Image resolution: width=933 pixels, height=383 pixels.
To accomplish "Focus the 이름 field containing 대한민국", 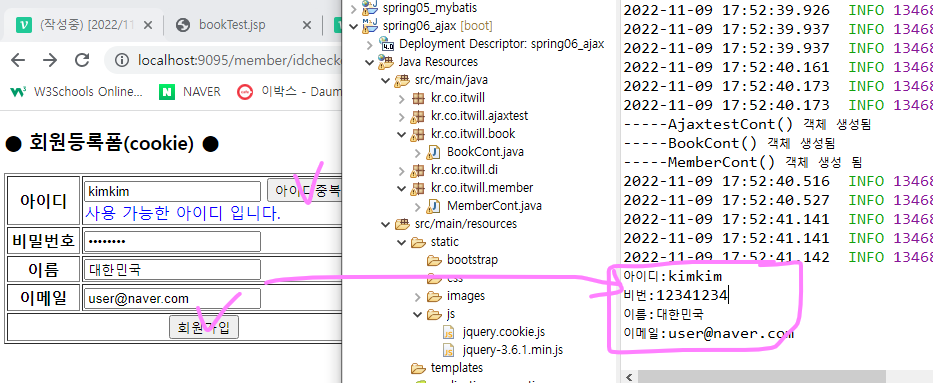I will pyautogui.click(x=173, y=269).
